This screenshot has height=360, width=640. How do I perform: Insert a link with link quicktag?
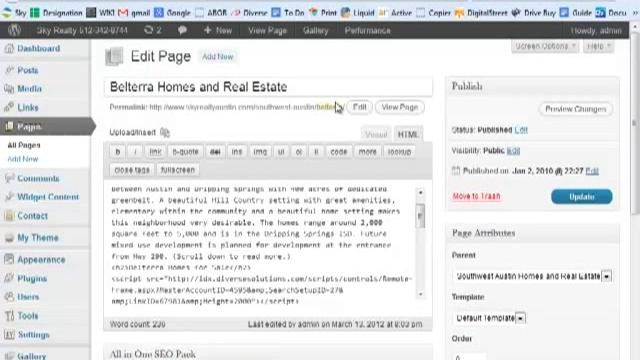[155, 152]
